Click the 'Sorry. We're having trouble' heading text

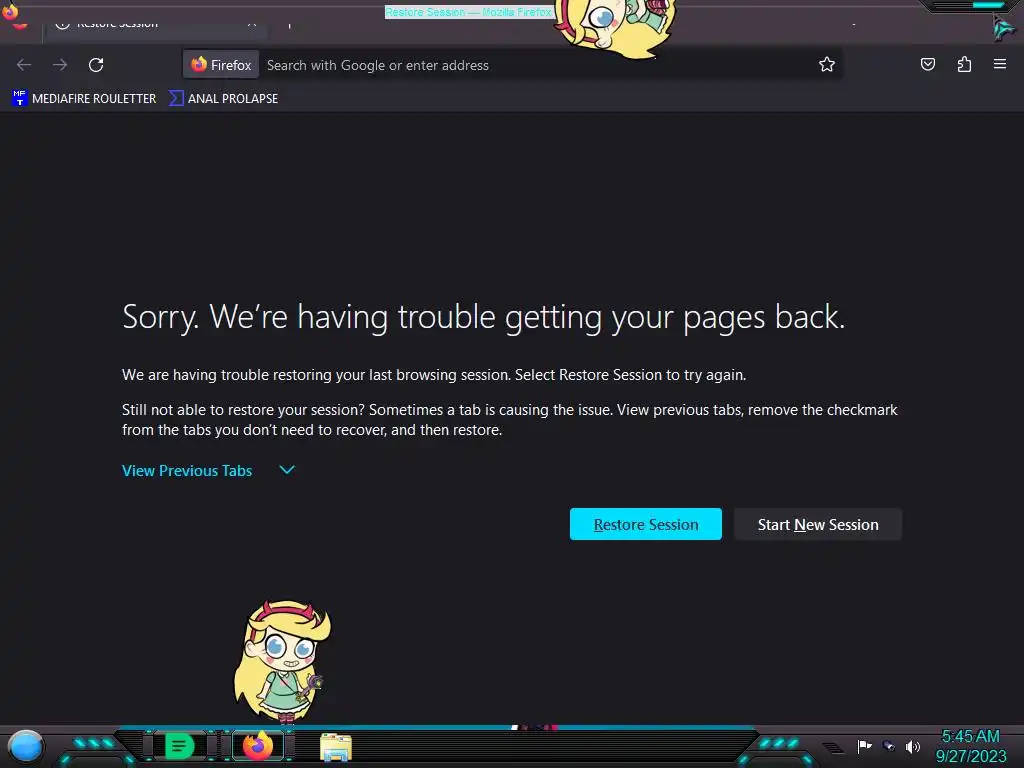(483, 317)
